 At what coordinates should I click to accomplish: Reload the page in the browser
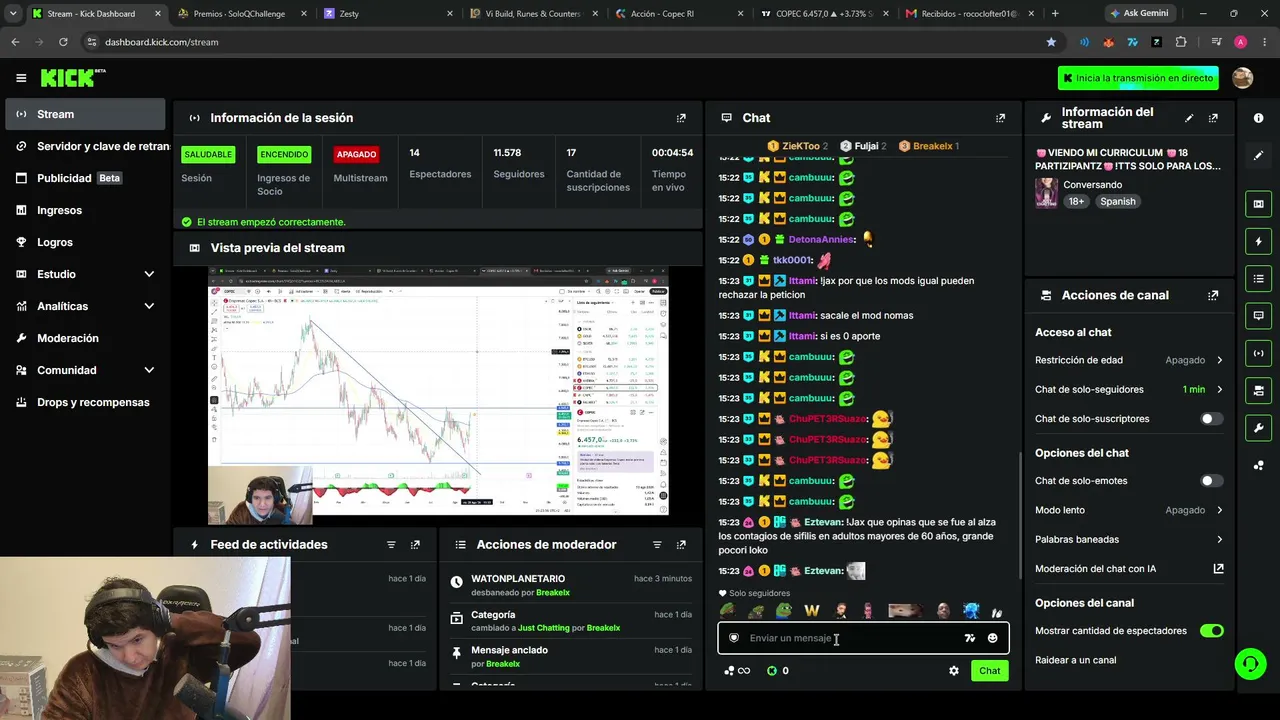pos(63,42)
